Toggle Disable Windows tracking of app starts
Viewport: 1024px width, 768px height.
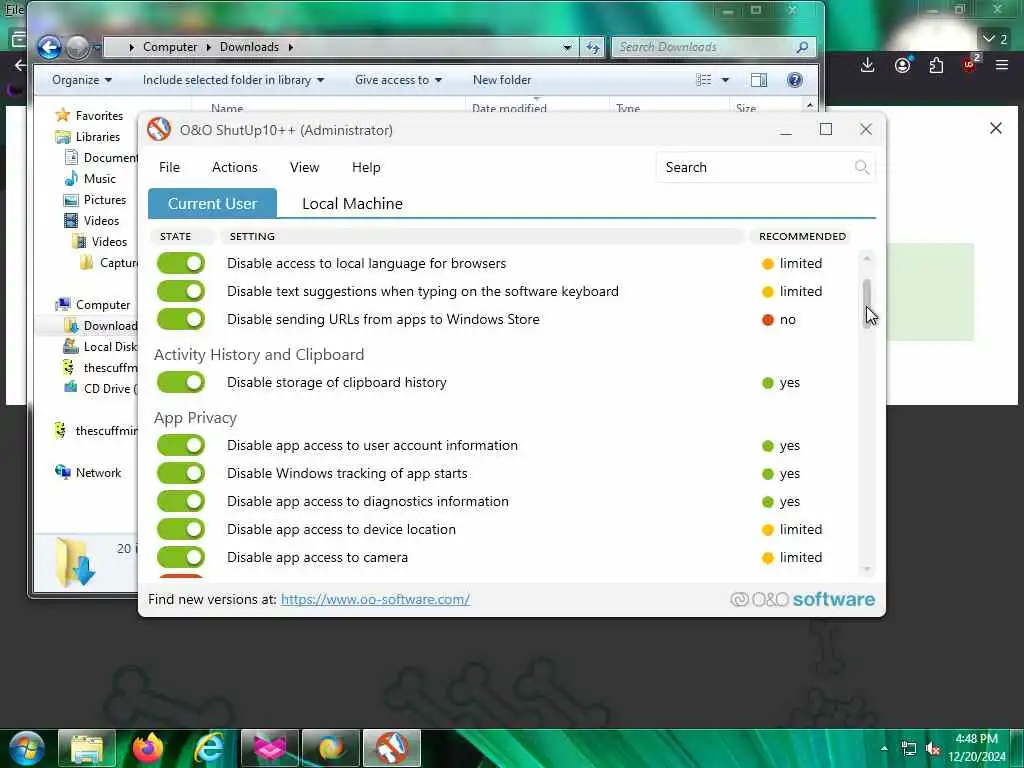pyautogui.click(x=181, y=473)
